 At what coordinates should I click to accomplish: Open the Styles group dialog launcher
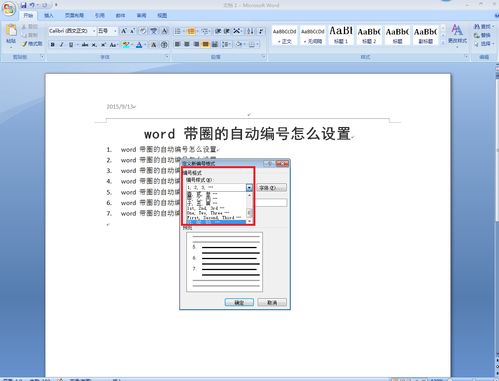(x=466, y=57)
